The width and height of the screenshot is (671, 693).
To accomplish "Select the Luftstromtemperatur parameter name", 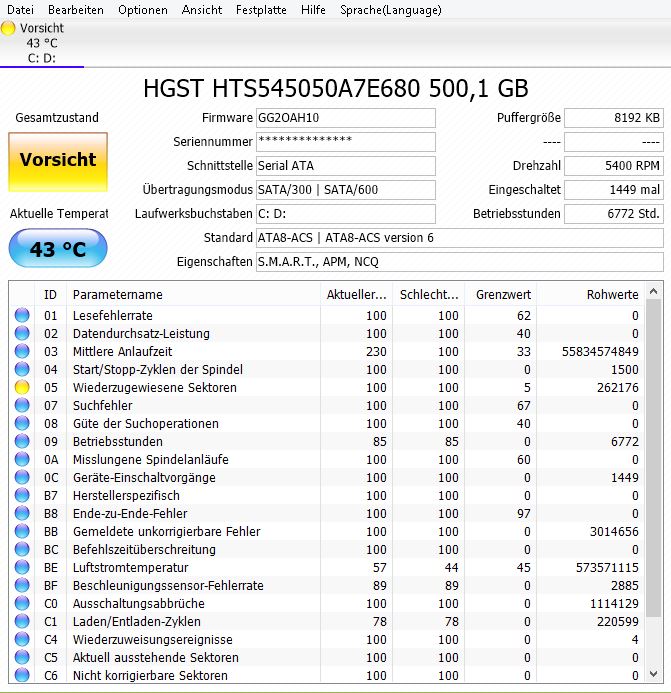I will pos(130,567).
